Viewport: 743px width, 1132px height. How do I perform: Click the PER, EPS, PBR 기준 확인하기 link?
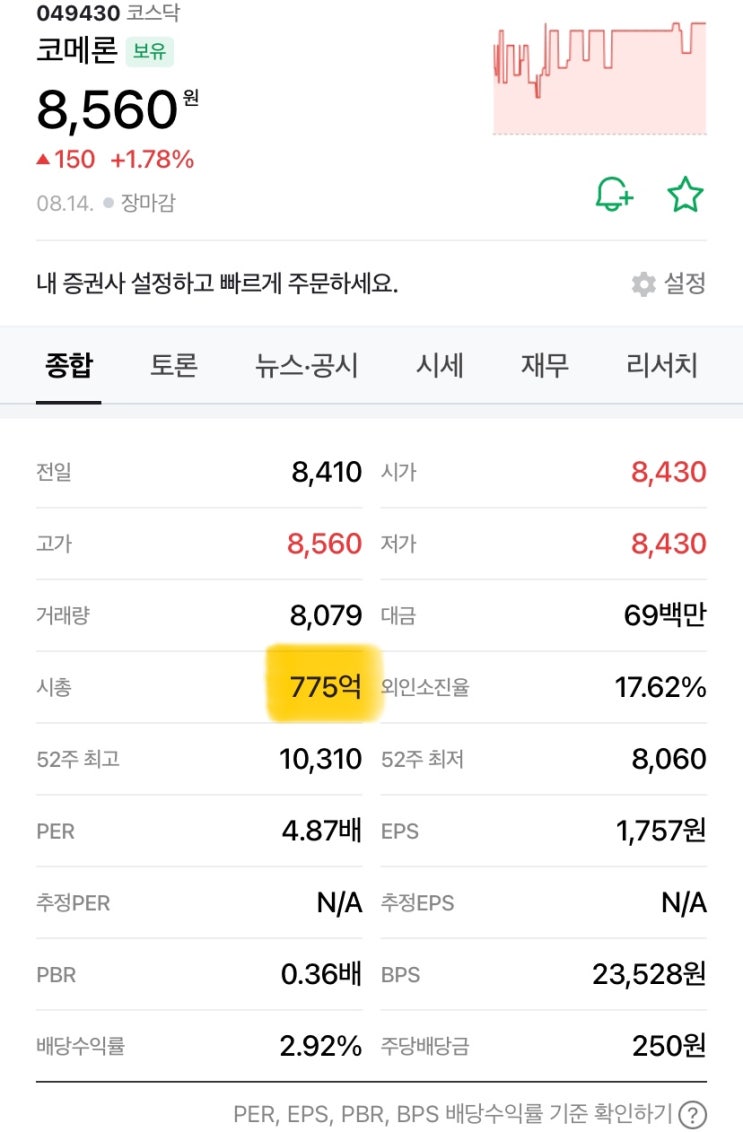point(455,1114)
